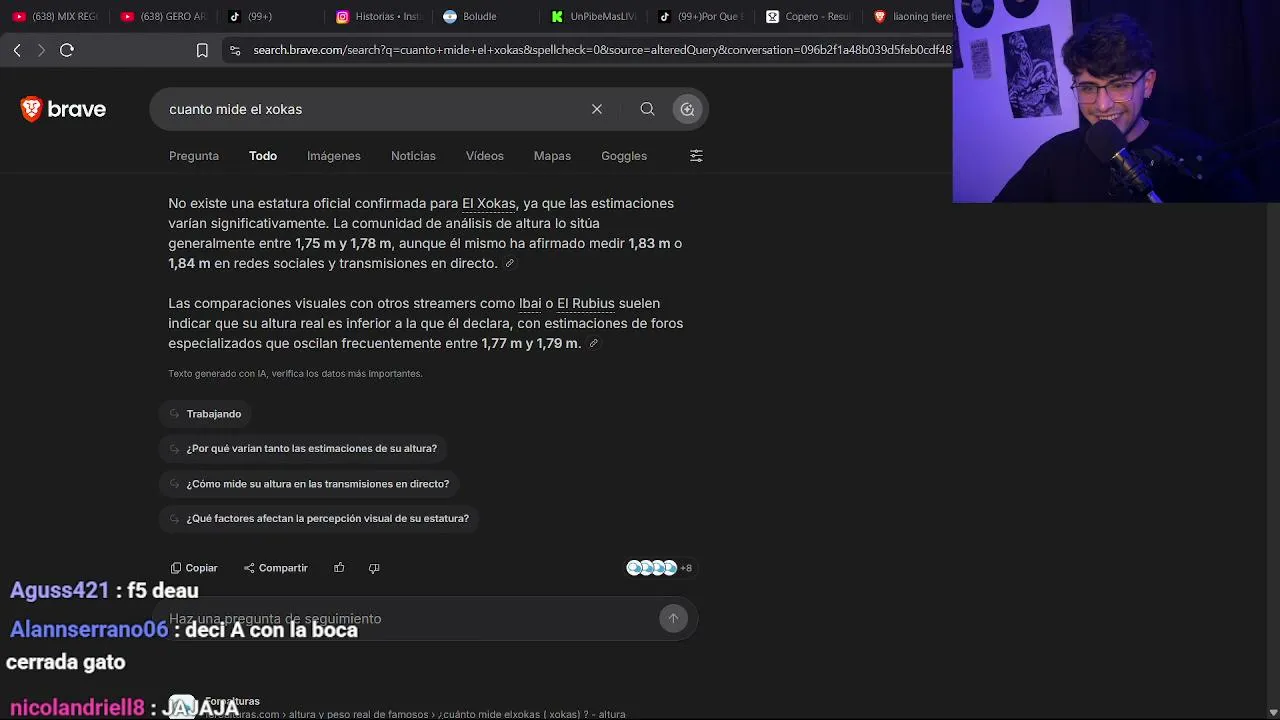
Task: Switch to the TikTok tab titled only '(99+)'
Action: (270, 16)
